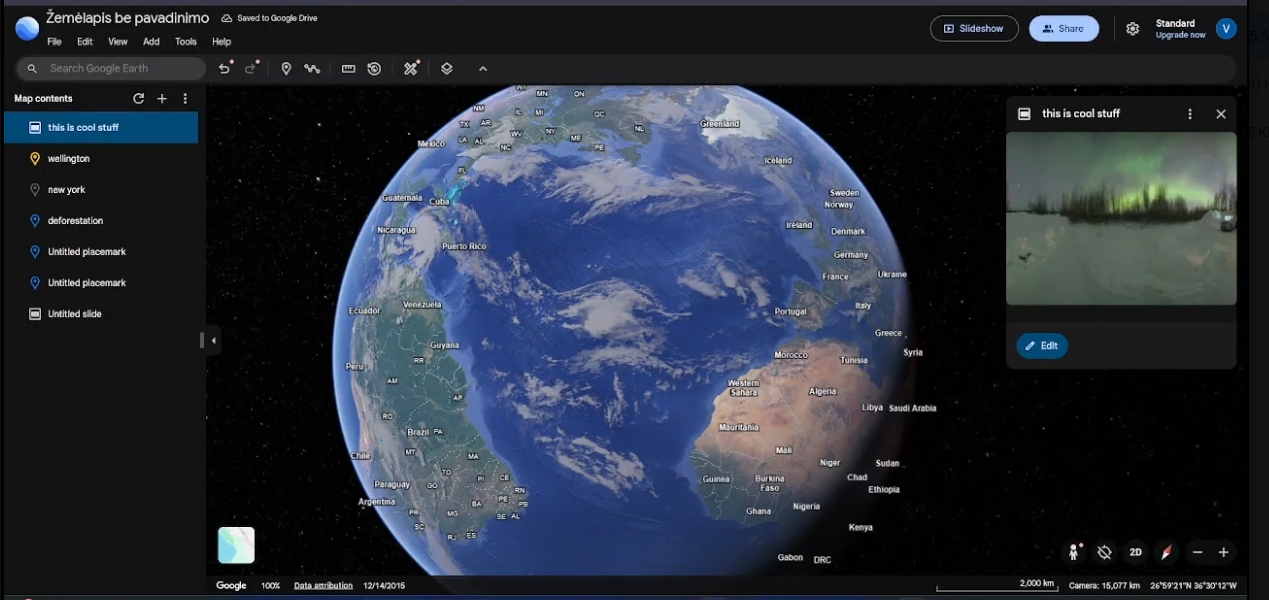Viewport: 1269px width, 600px height.
Task: Click the user account avatar V
Action: click(1226, 29)
